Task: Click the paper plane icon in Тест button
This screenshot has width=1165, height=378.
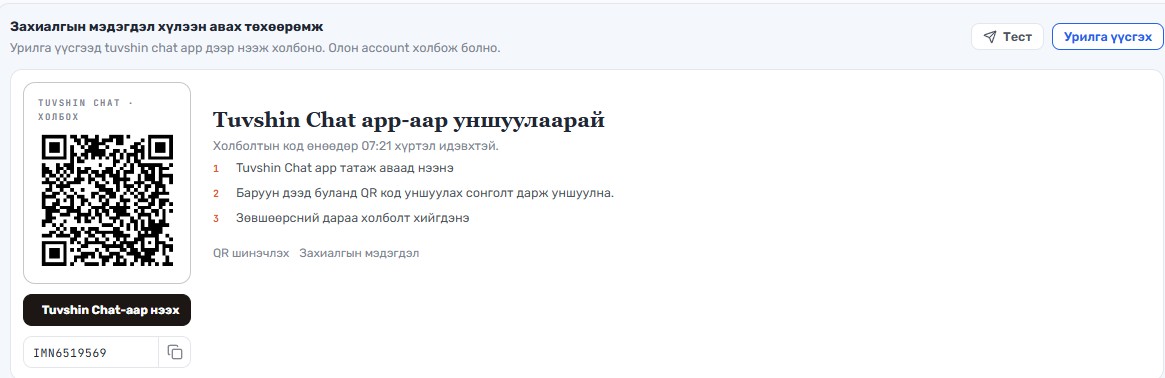Action: pyautogui.click(x=990, y=37)
